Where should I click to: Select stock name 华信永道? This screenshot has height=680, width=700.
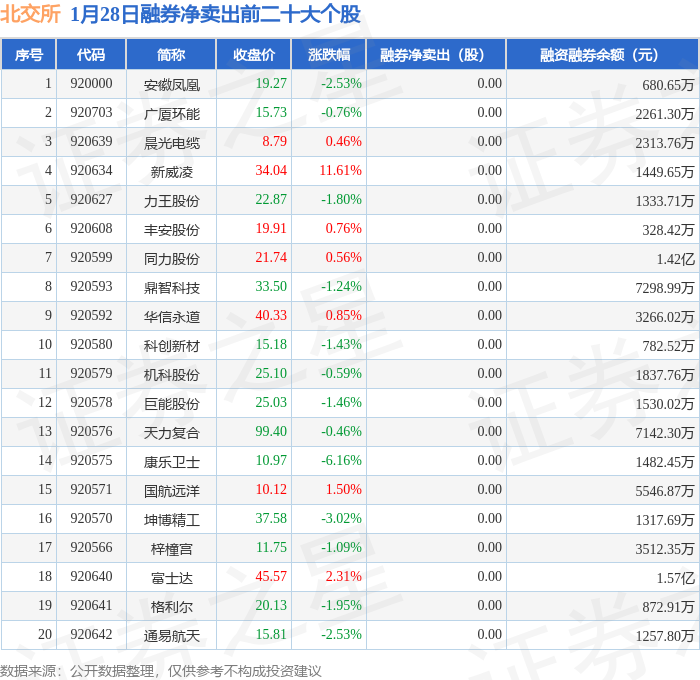171,317
